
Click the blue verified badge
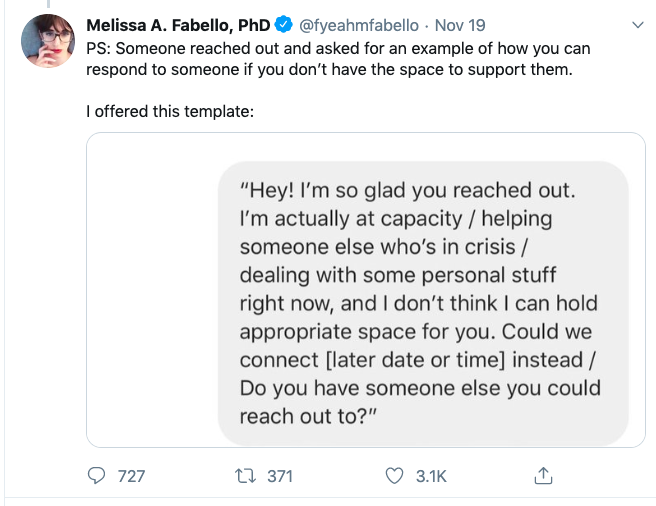coord(284,24)
